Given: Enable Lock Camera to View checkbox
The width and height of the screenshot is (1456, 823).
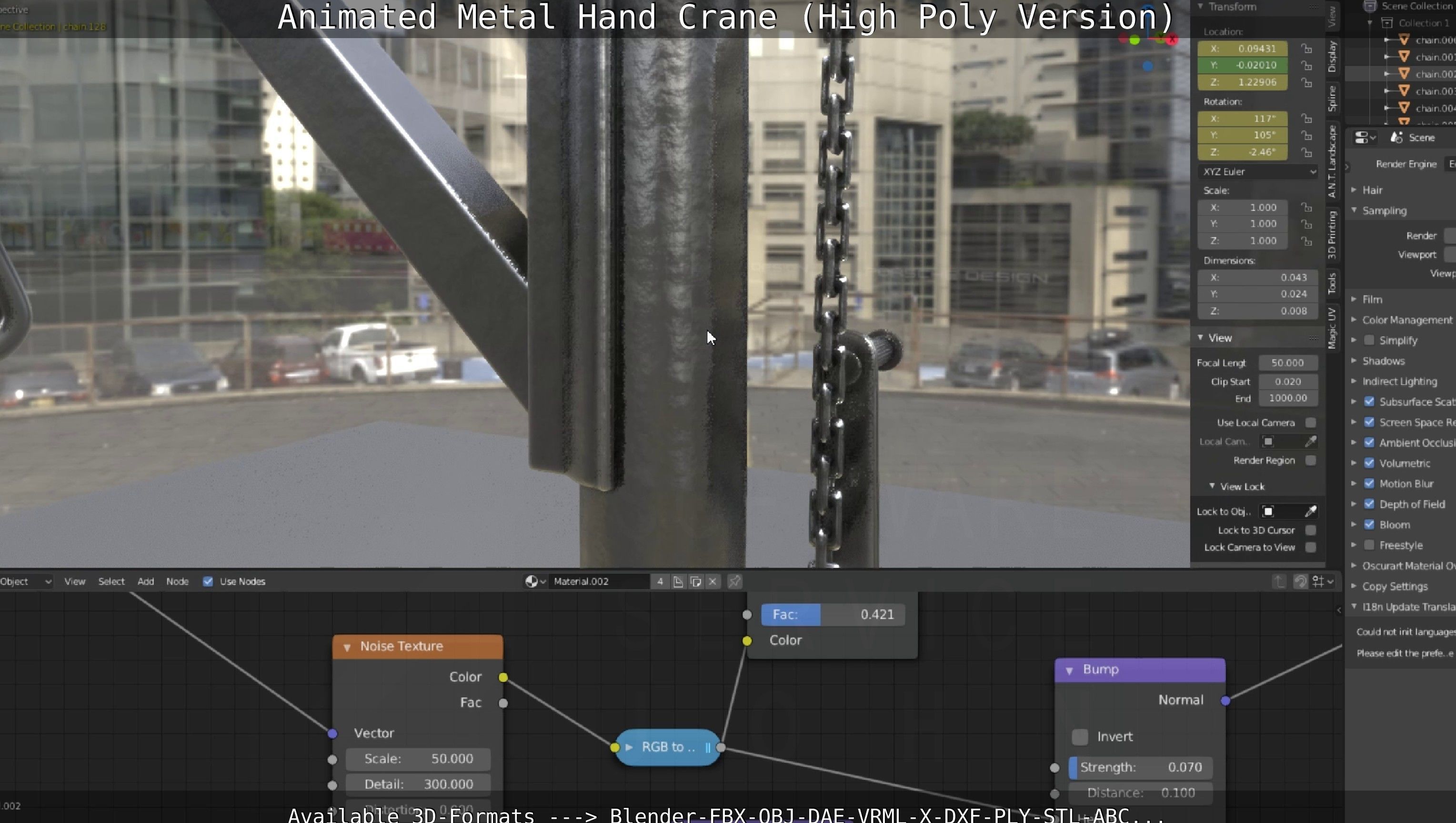Looking at the screenshot, I should click(x=1310, y=547).
